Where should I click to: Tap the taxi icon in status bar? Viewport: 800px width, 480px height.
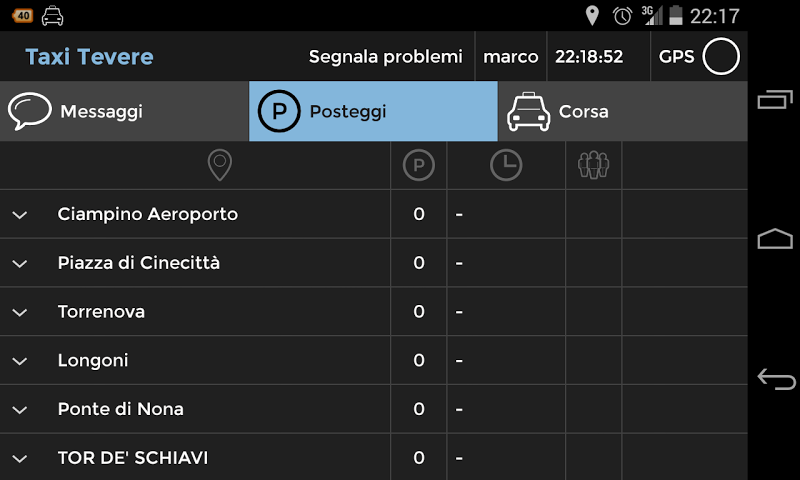tap(52, 15)
